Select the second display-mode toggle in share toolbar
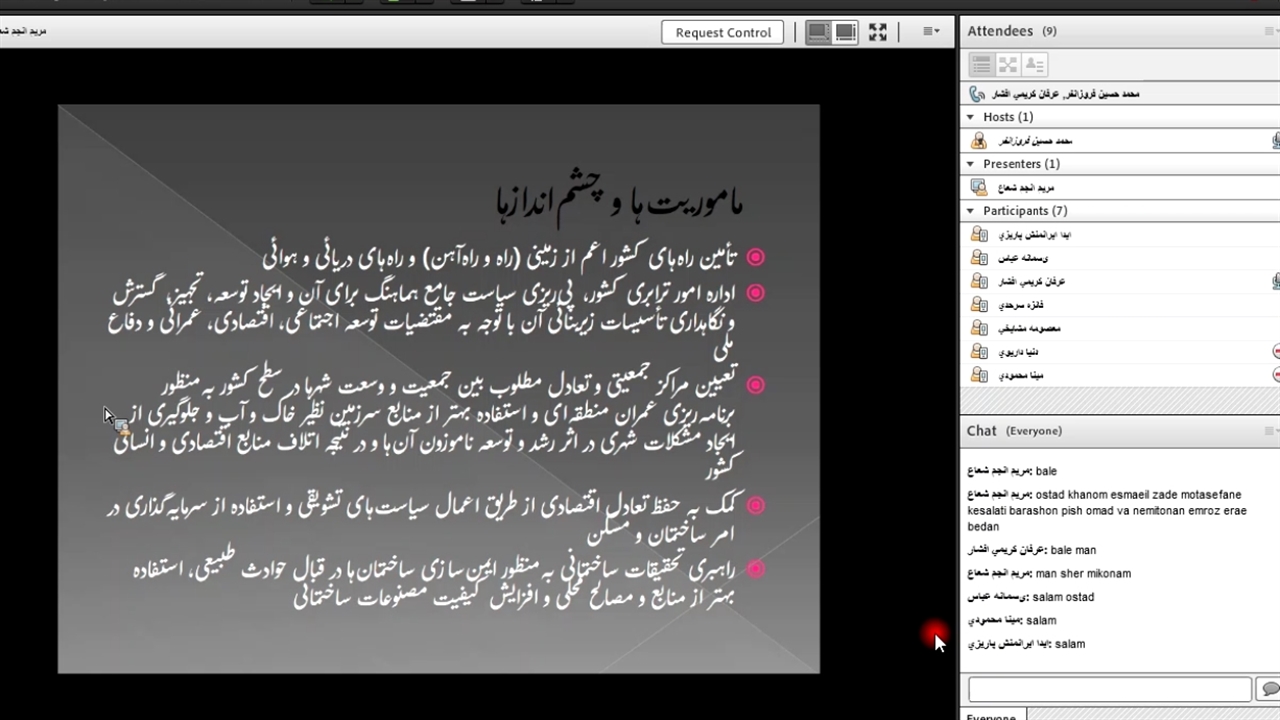This screenshot has height=720, width=1280. [x=846, y=32]
